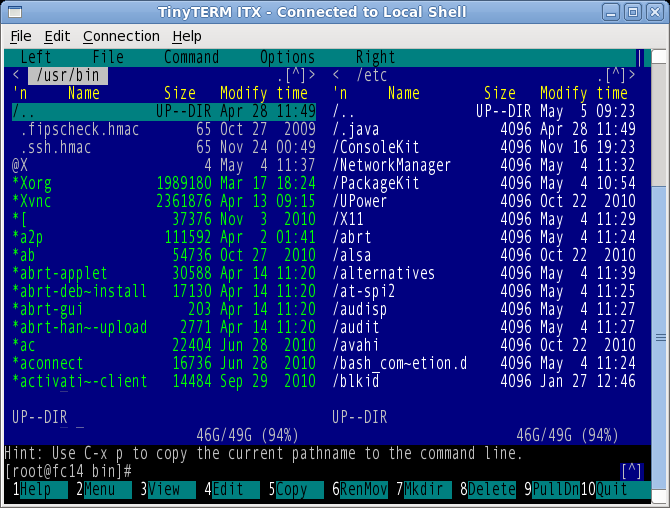The image size is (670, 508).
Task: Select /avahi directory
Action: coord(484,345)
